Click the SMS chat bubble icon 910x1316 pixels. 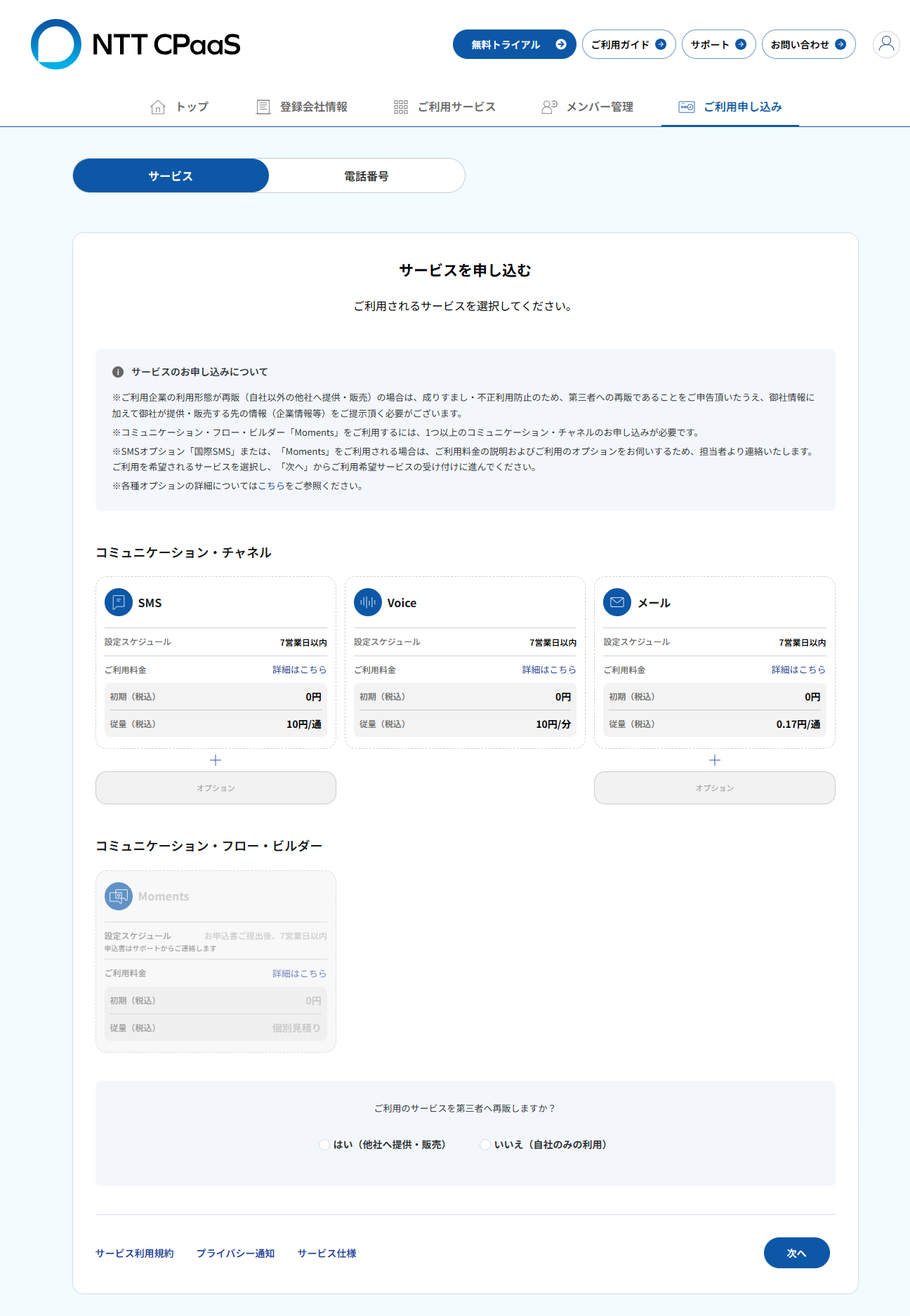click(x=119, y=602)
